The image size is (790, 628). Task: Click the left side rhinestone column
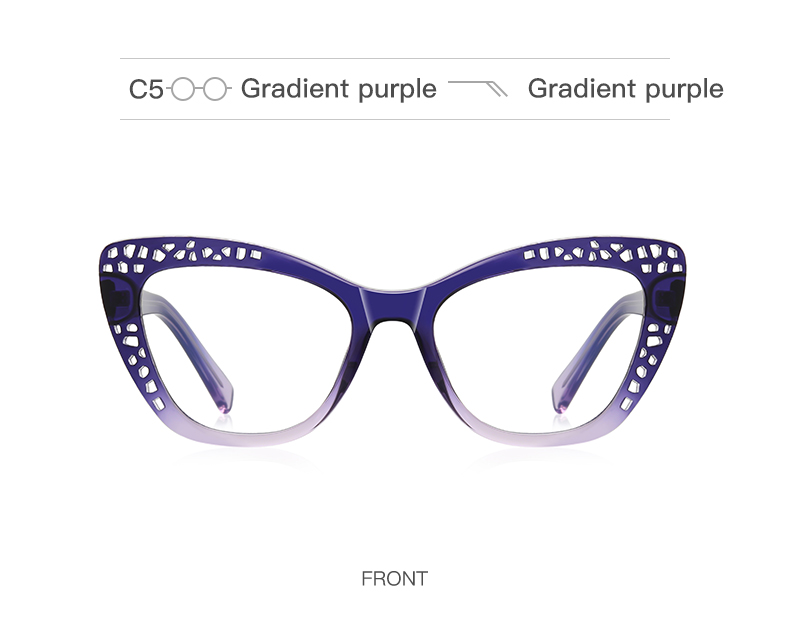(139, 365)
